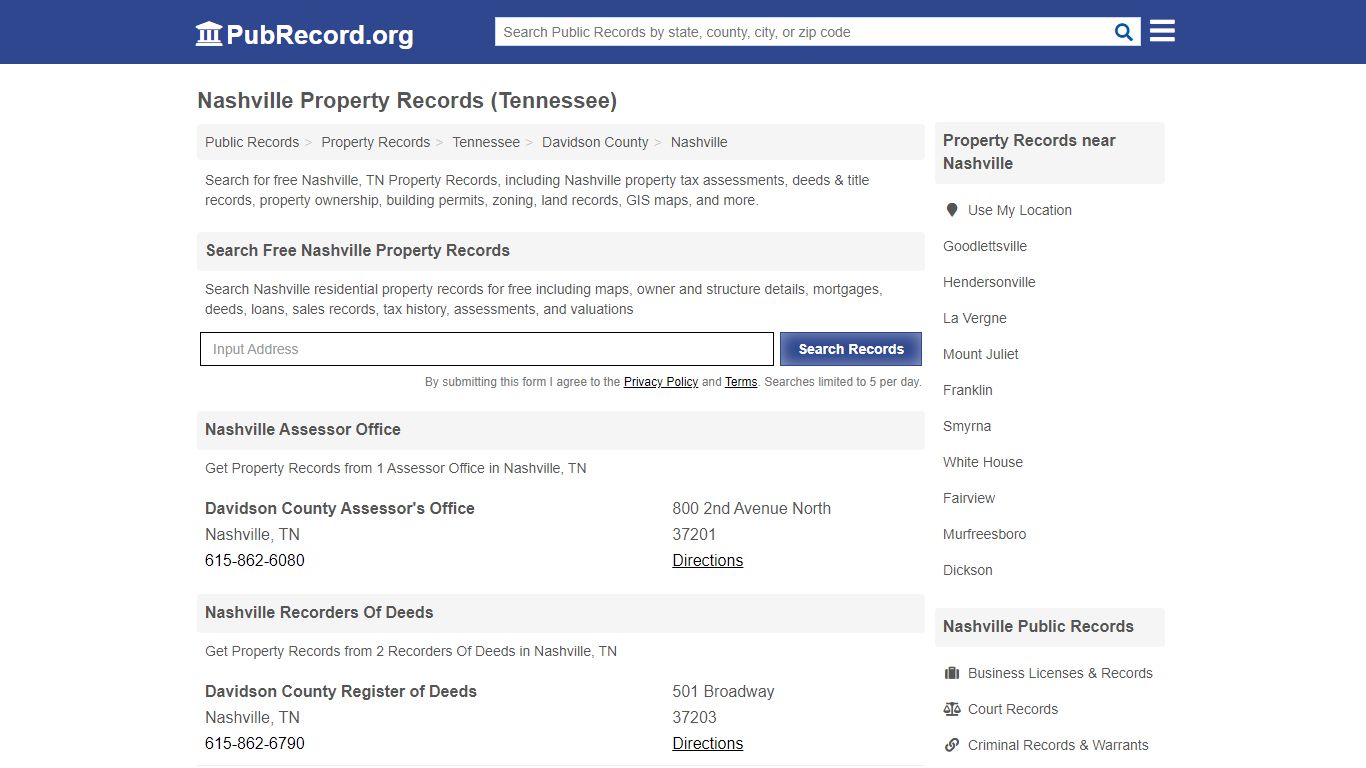Open Hendersonville property records

pos(989,282)
